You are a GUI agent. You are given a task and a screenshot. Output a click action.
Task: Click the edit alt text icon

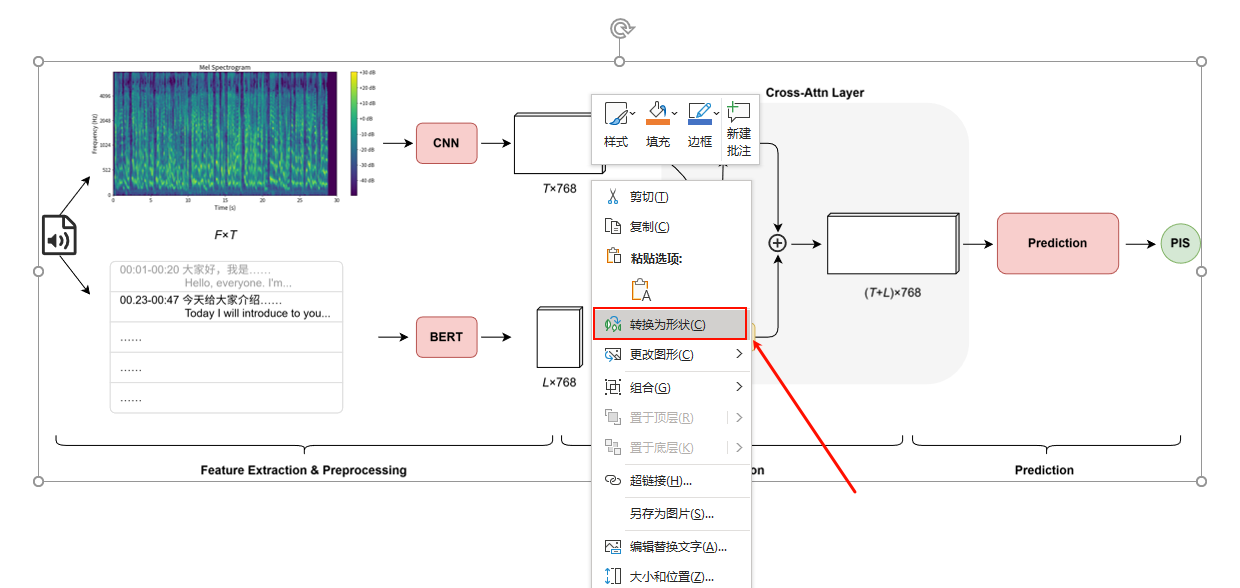[x=613, y=546]
